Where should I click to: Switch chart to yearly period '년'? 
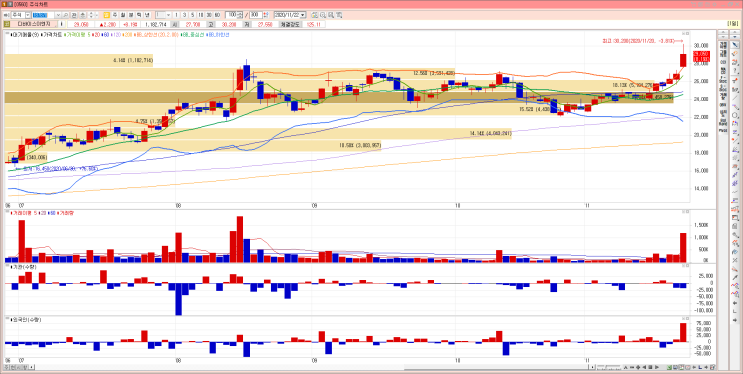pyautogui.click(x=147, y=15)
